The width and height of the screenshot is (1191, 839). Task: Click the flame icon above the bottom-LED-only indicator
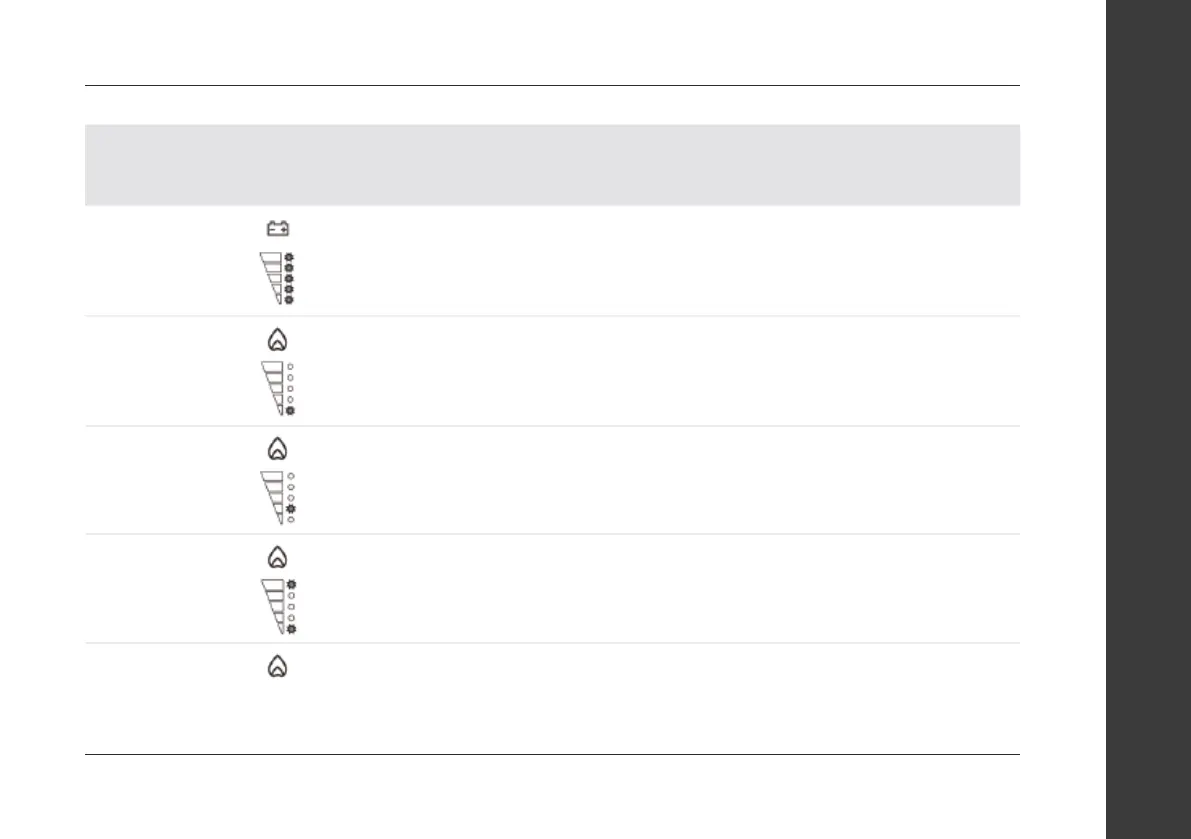click(x=278, y=339)
